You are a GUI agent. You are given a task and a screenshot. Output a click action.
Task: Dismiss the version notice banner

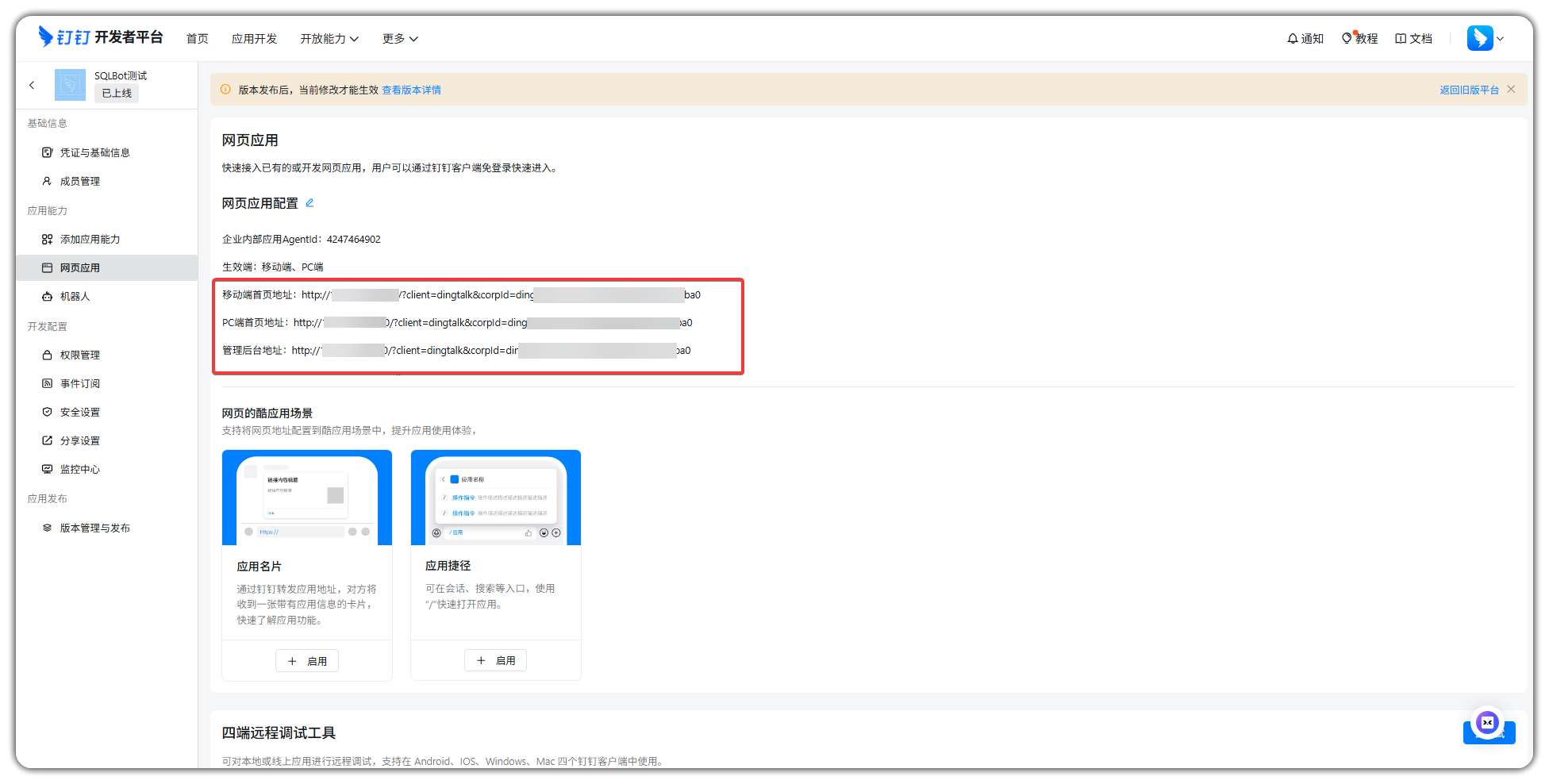click(x=1511, y=90)
